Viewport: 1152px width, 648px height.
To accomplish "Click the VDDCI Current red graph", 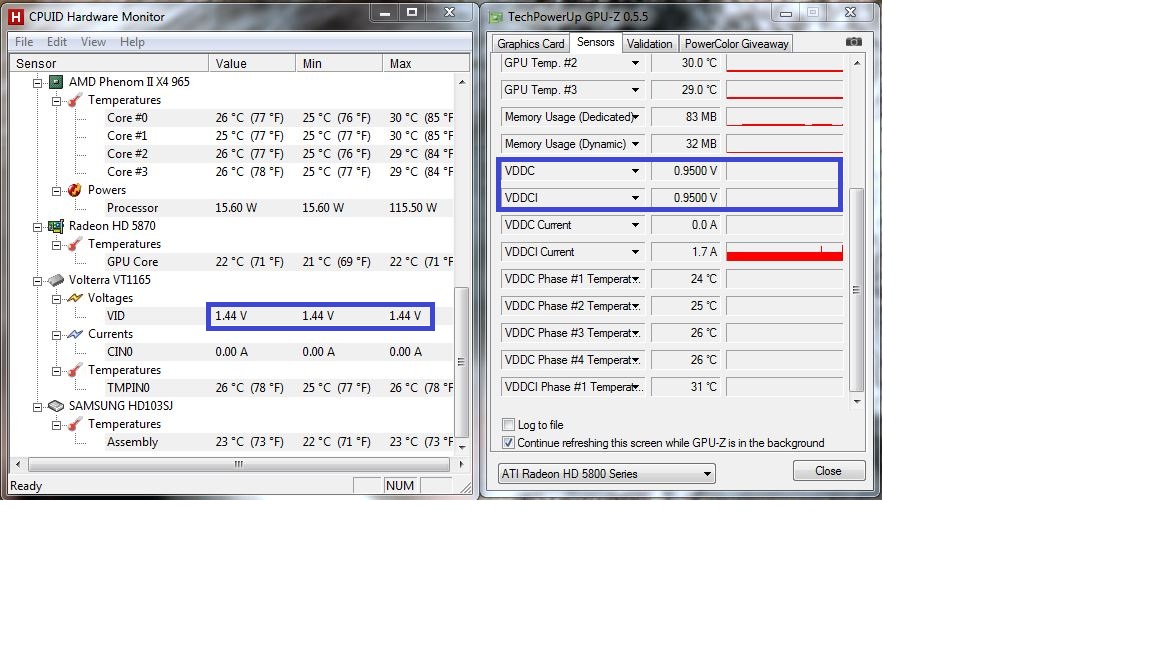I will (x=784, y=252).
